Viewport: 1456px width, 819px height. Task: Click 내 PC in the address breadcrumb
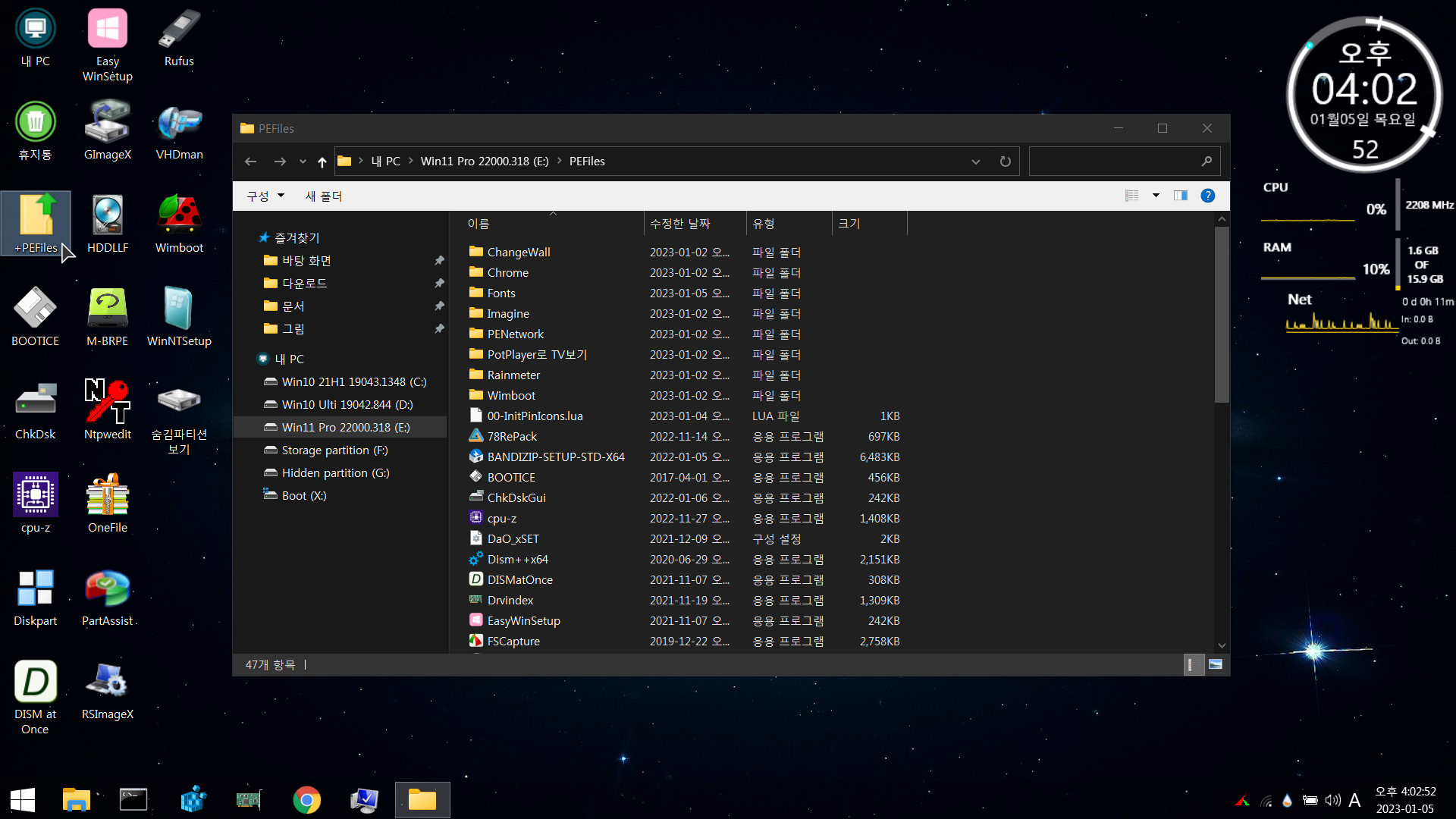(385, 161)
